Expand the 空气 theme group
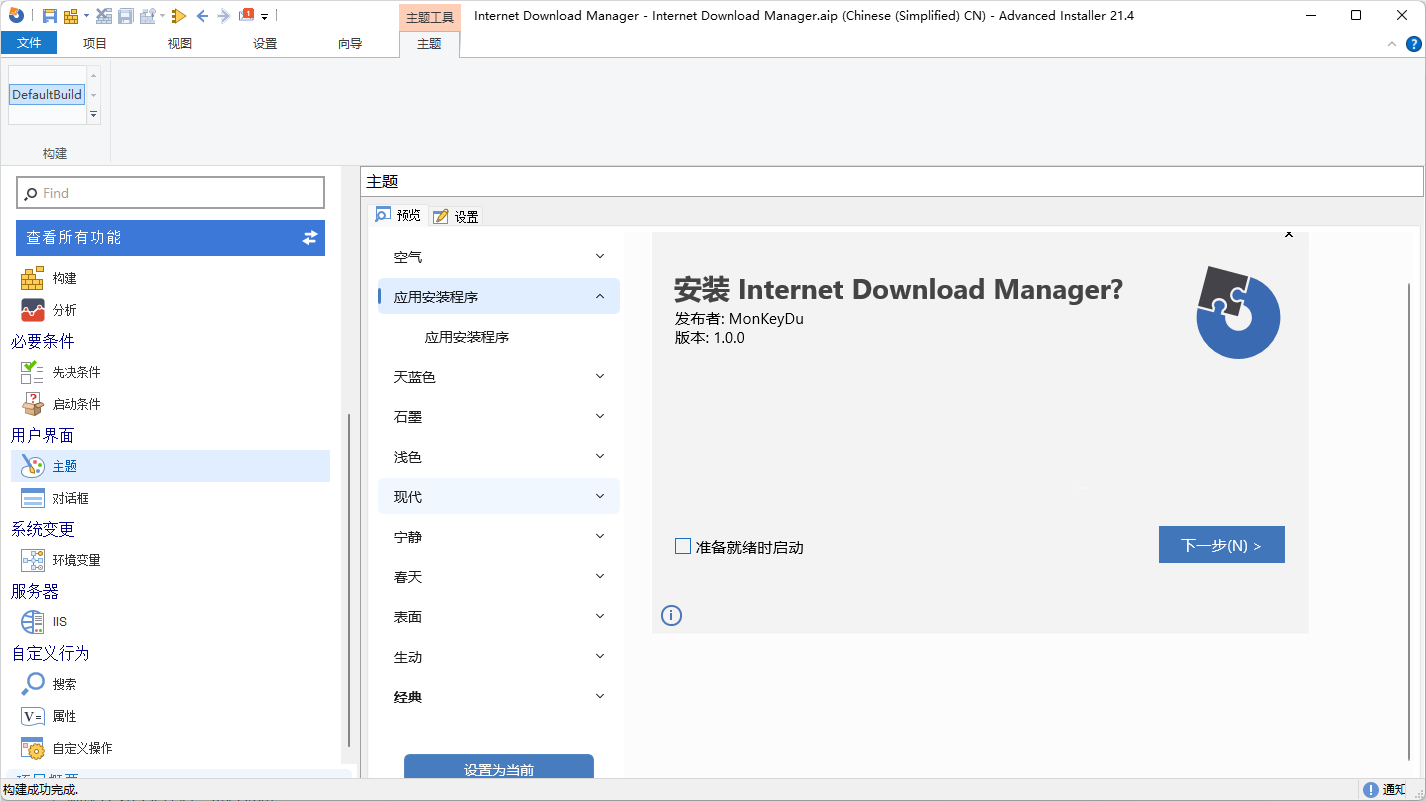The image size is (1426, 801). (600, 256)
